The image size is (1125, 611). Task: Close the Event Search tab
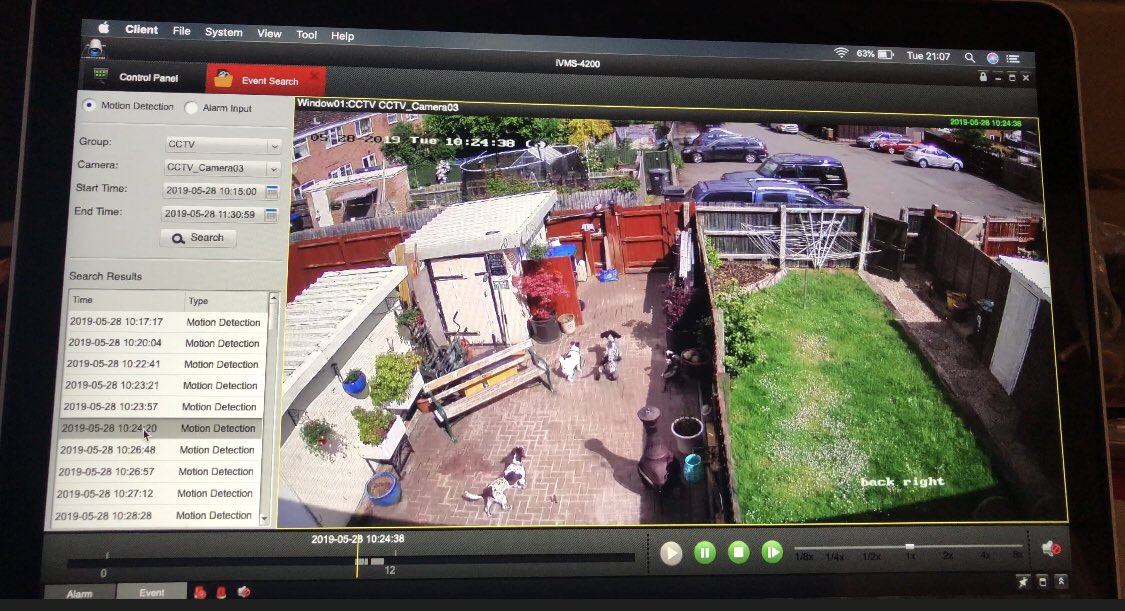(x=314, y=75)
